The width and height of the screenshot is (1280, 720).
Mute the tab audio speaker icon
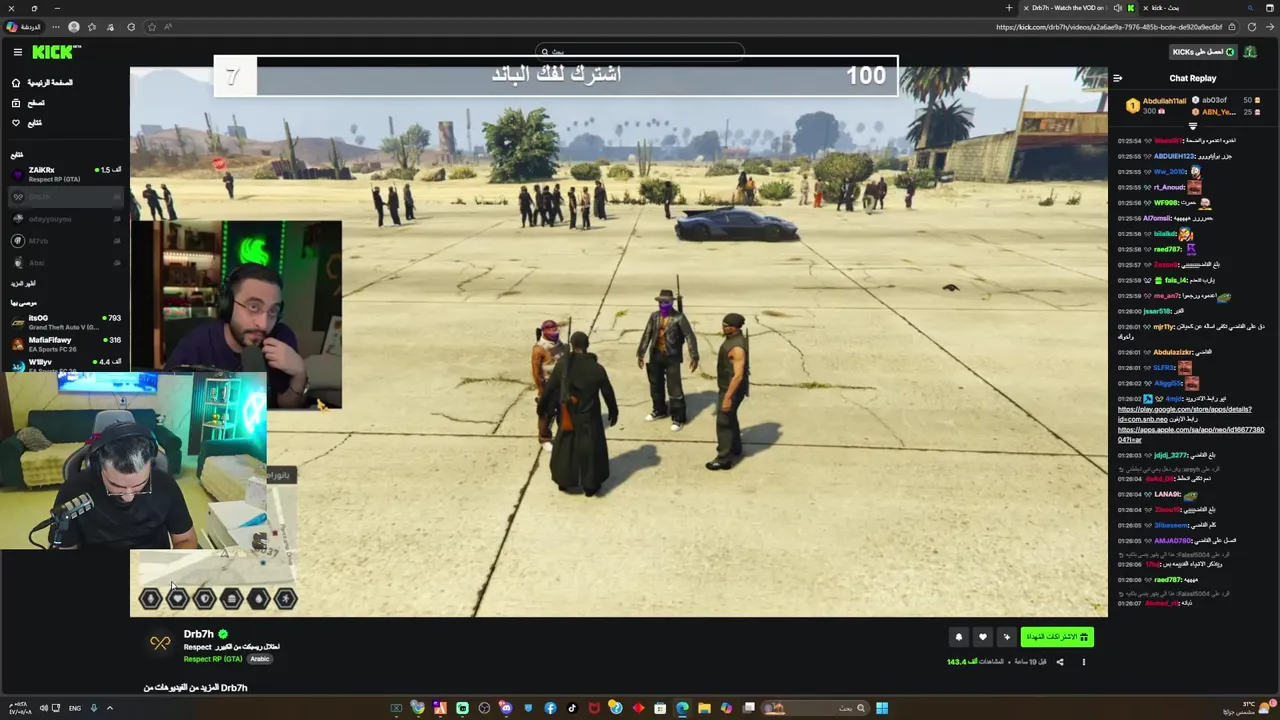coord(1118,8)
